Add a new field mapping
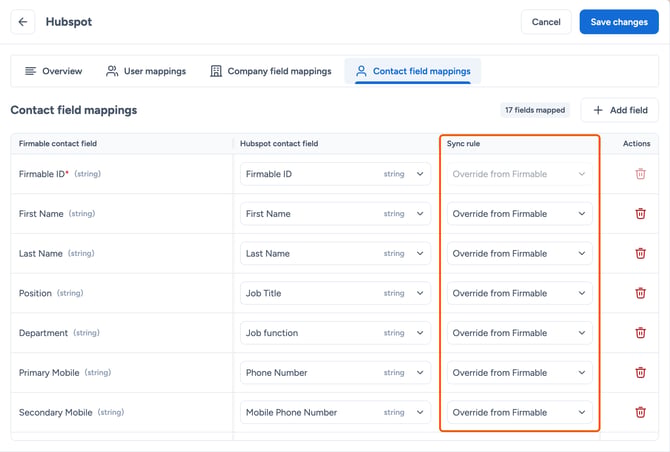Screen dimensions: 670x452 (620, 110)
